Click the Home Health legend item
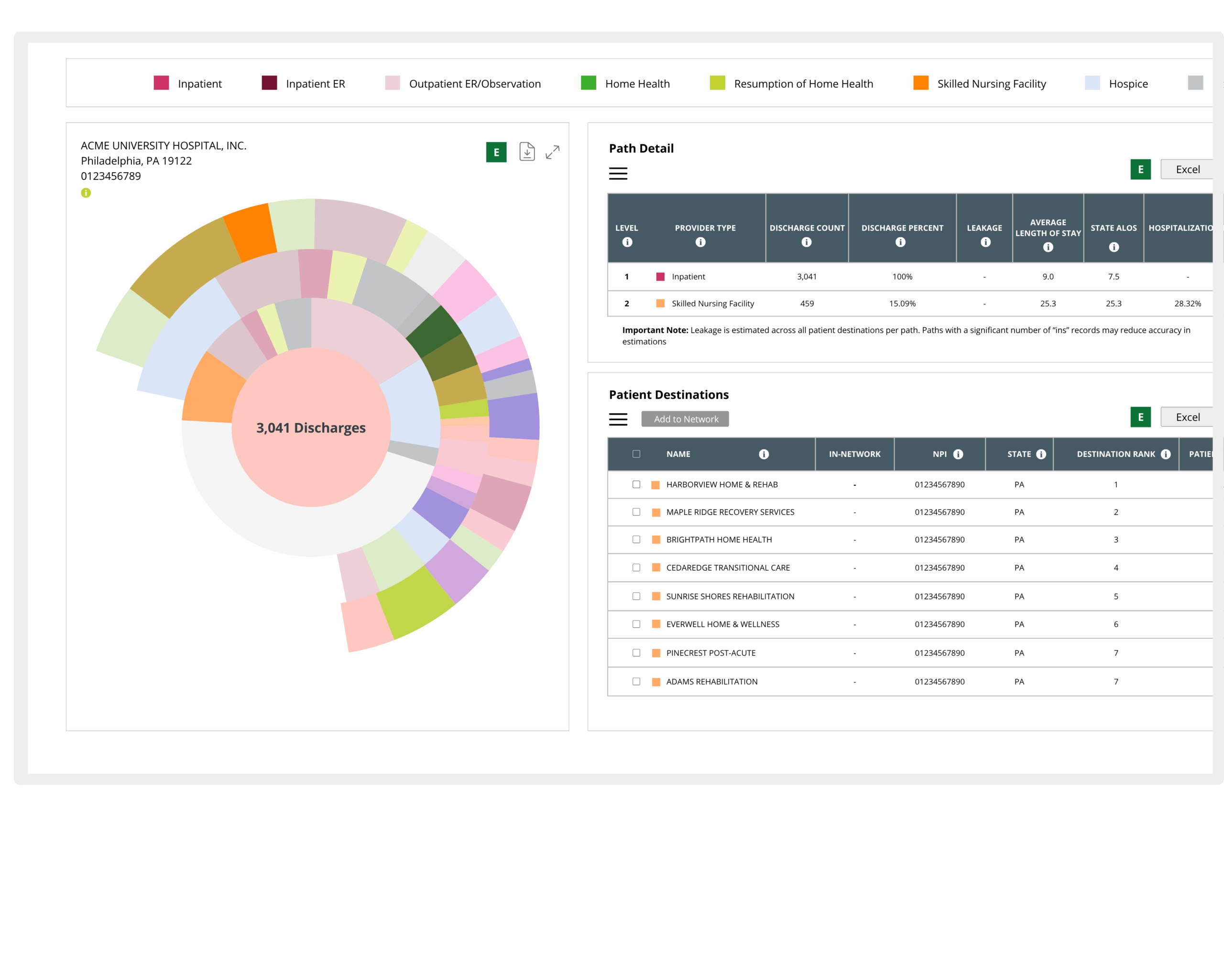1224x980 pixels. pos(637,84)
